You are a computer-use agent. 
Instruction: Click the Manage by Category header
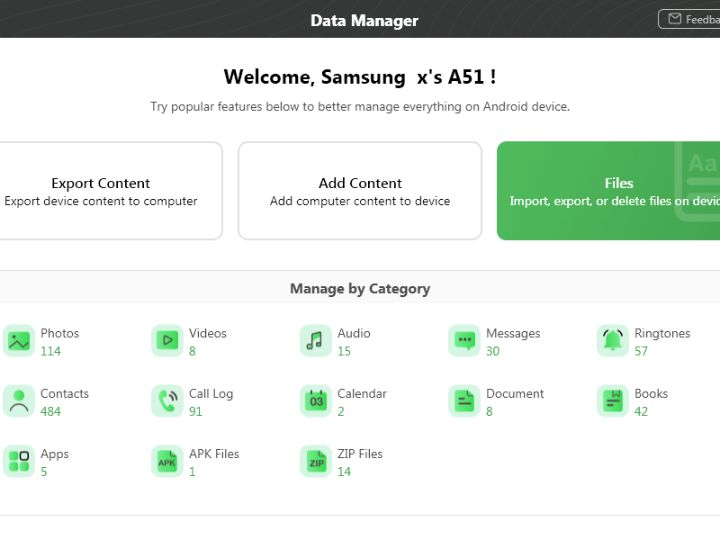360,289
